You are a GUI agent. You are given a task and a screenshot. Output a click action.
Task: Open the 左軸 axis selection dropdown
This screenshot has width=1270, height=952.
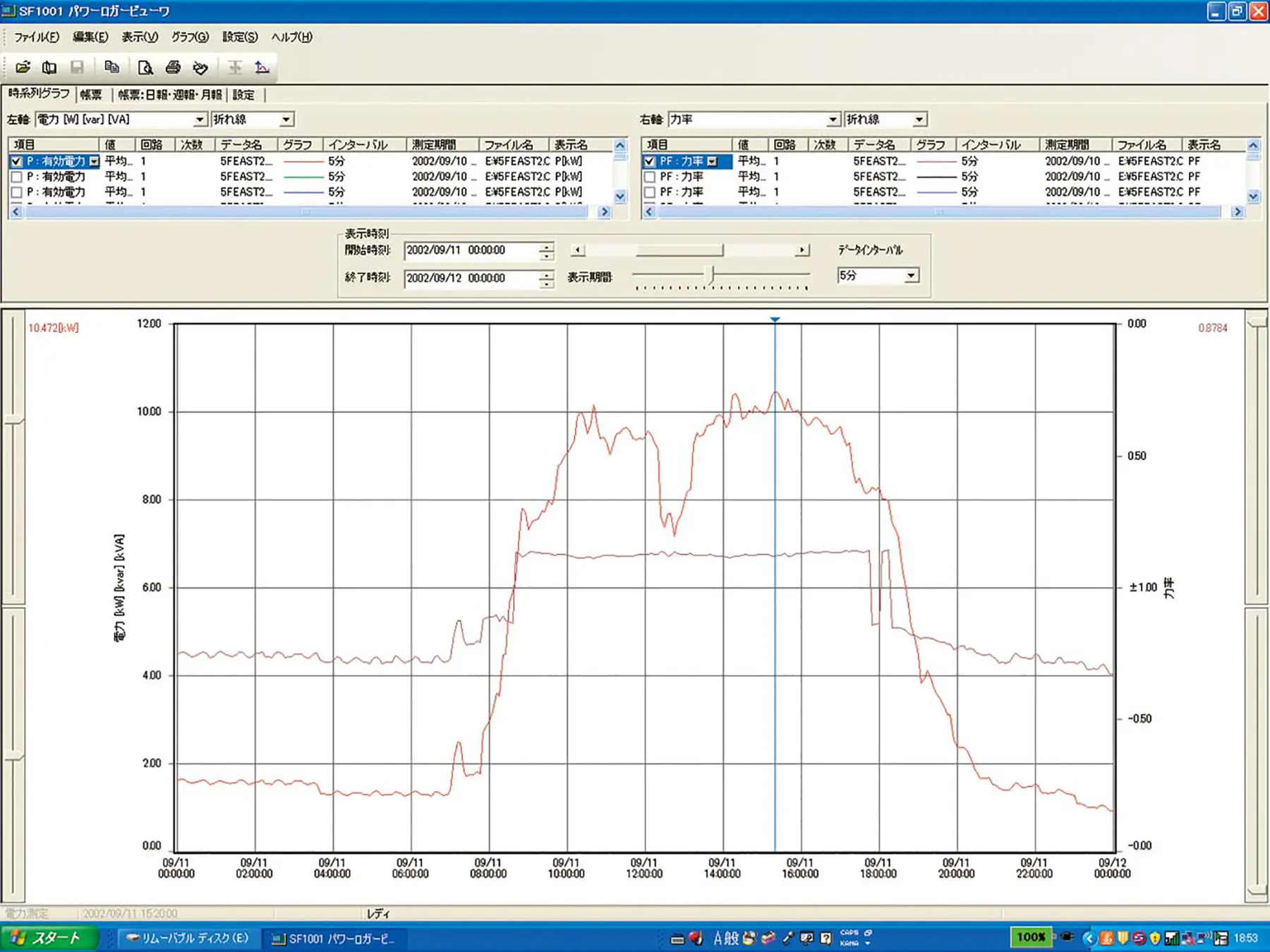pyautogui.click(x=198, y=119)
